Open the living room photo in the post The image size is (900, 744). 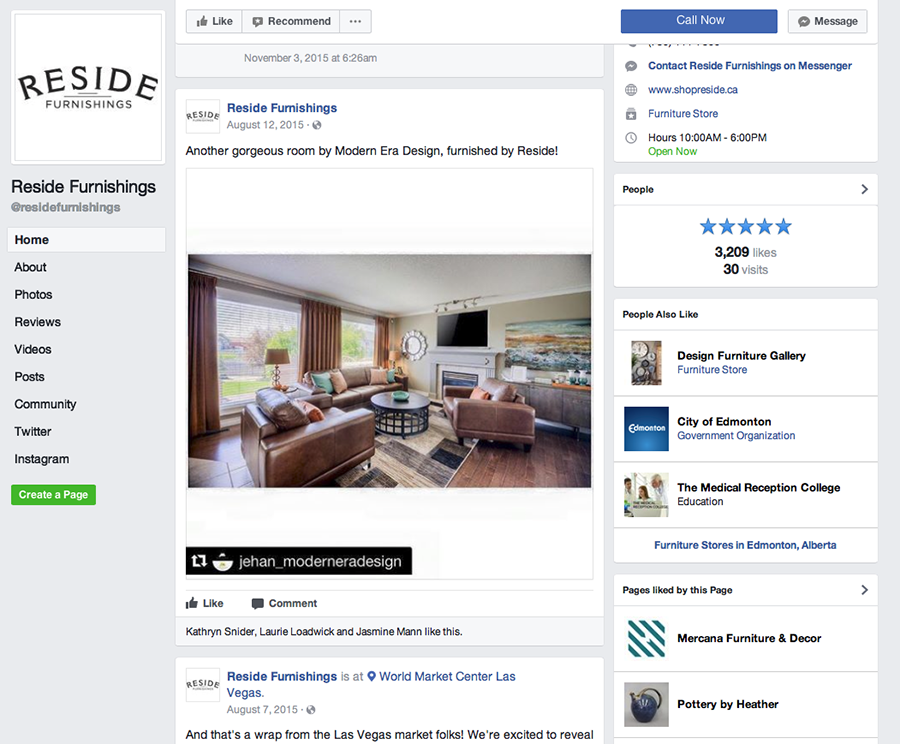tap(390, 371)
